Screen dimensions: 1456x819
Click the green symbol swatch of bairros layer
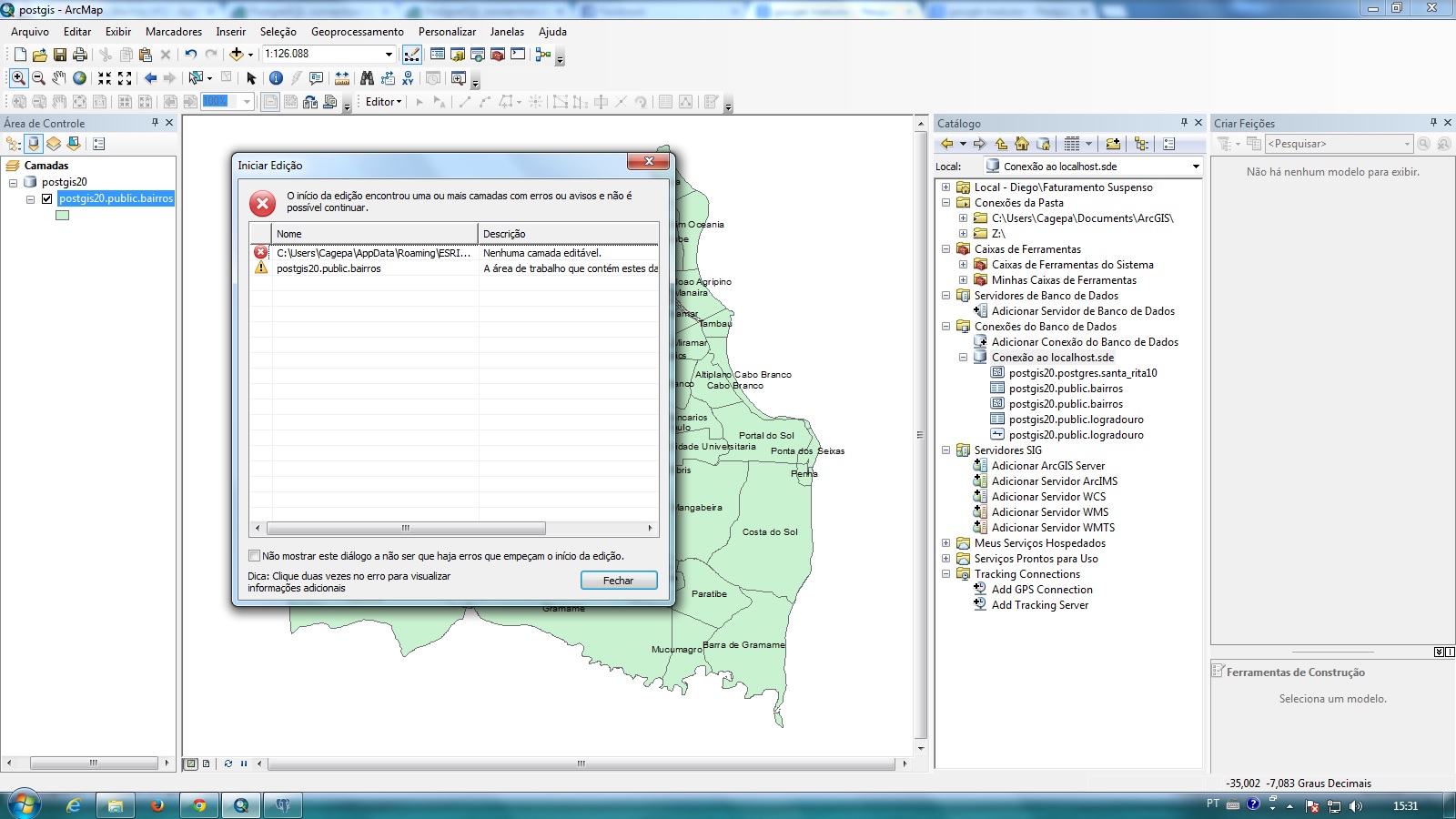point(63,216)
